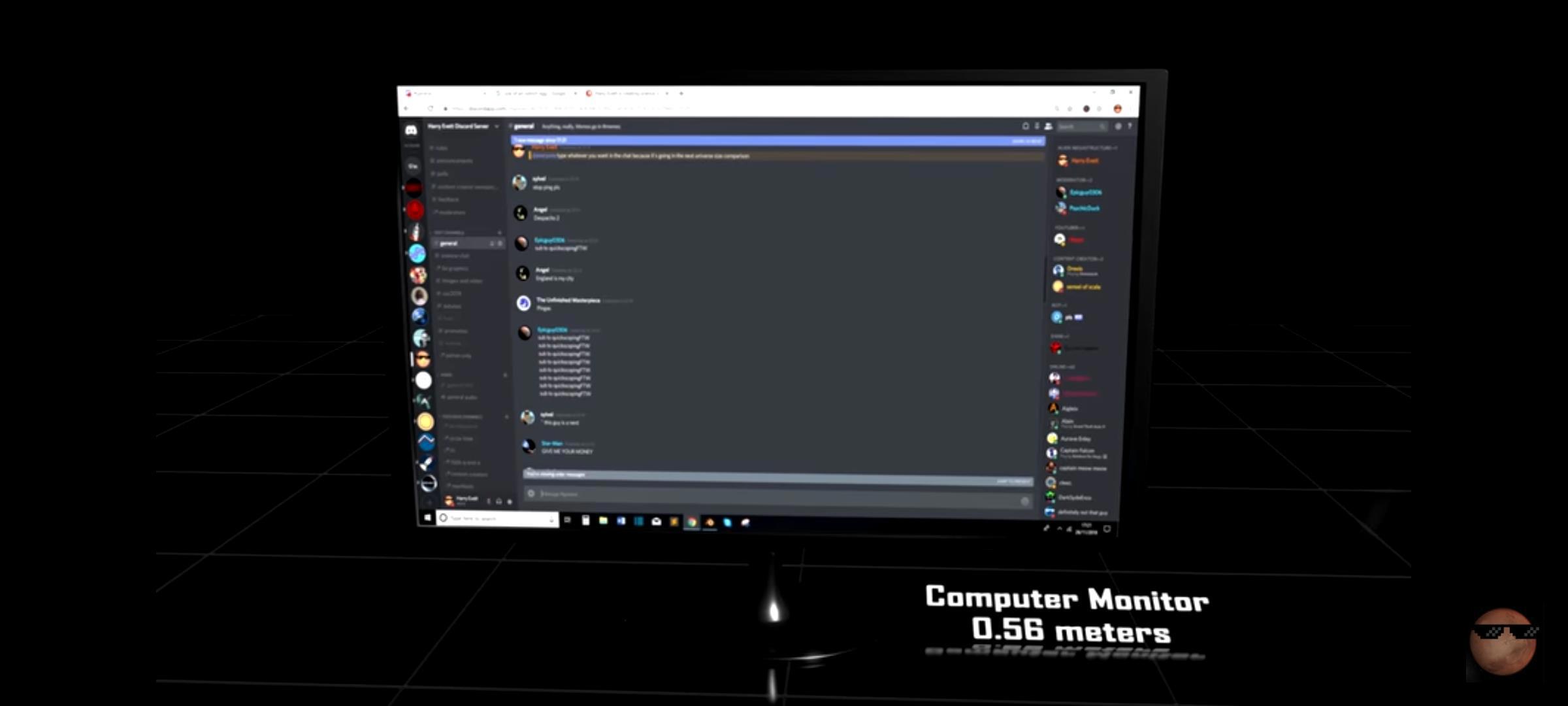
Task: Collapse the text channels category
Action: (x=449, y=232)
